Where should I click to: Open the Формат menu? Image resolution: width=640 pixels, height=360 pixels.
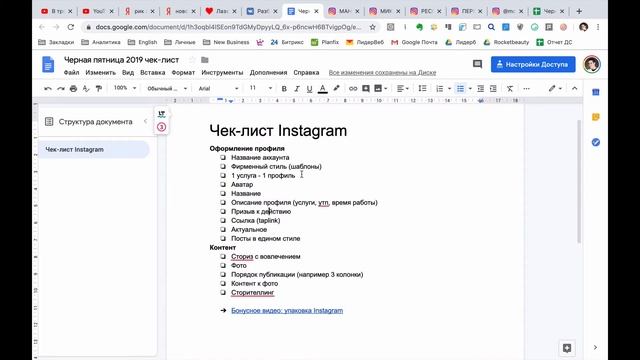tap(183, 73)
